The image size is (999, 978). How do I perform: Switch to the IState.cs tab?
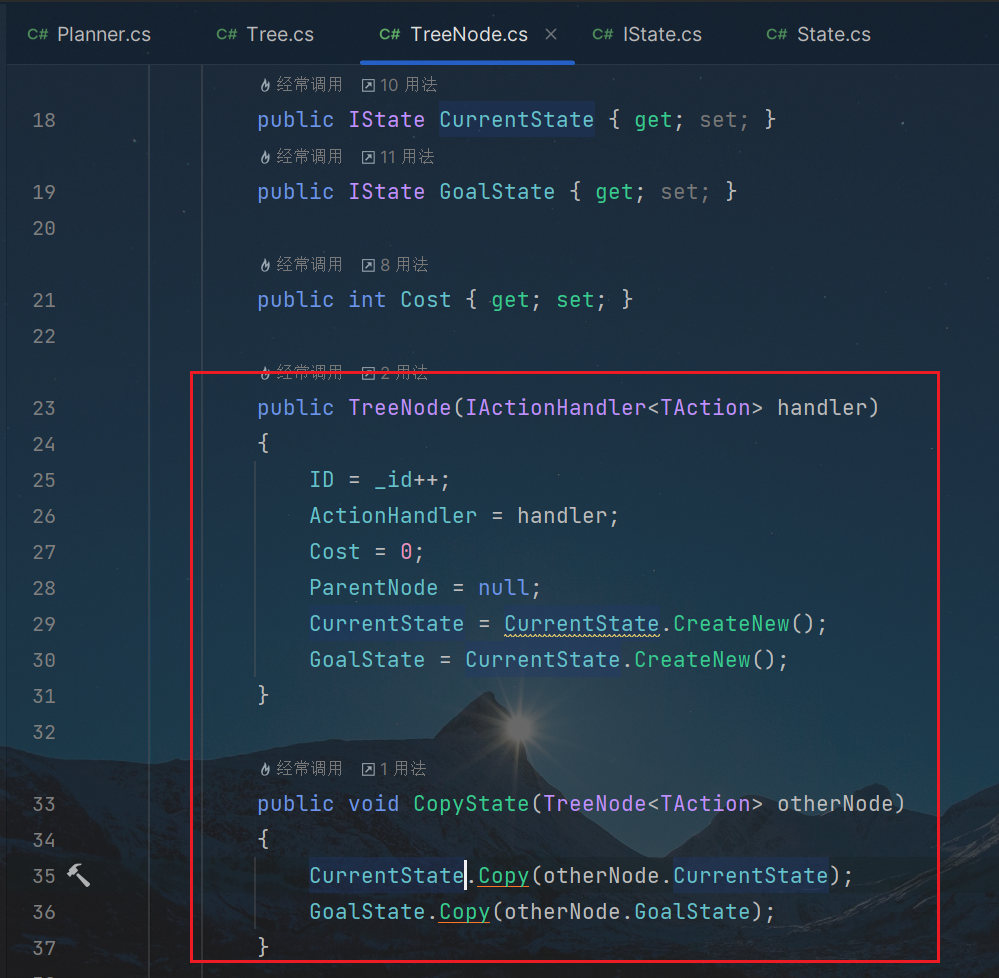tap(647, 34)
